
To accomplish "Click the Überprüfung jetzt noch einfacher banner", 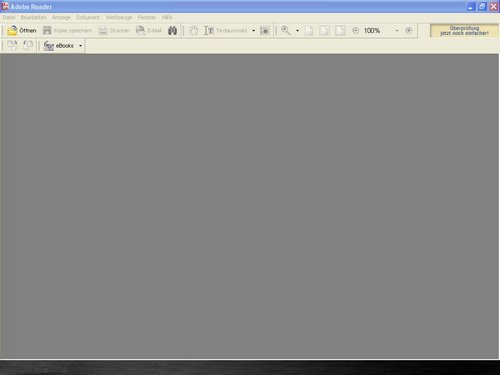I will (464, 31).
